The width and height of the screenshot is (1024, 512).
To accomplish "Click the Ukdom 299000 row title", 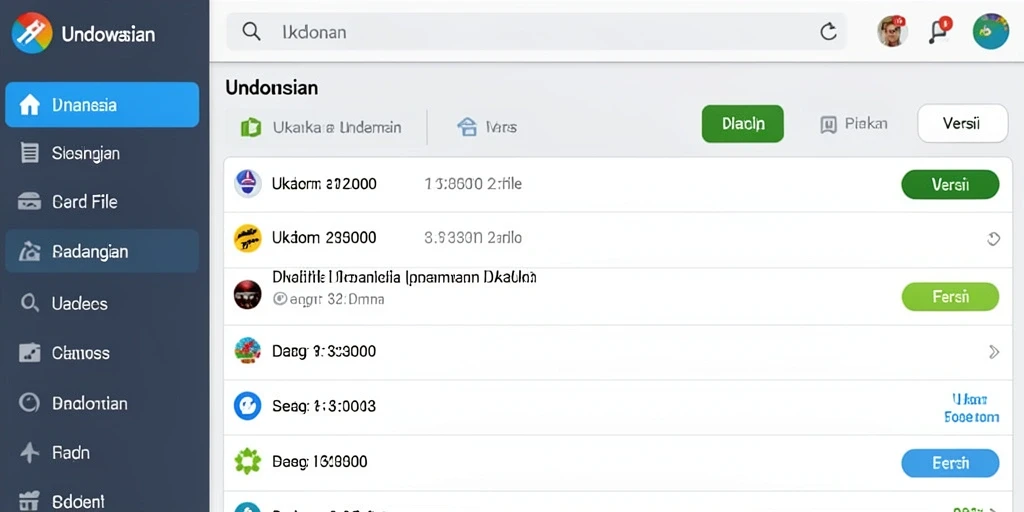I will point(324,238).
